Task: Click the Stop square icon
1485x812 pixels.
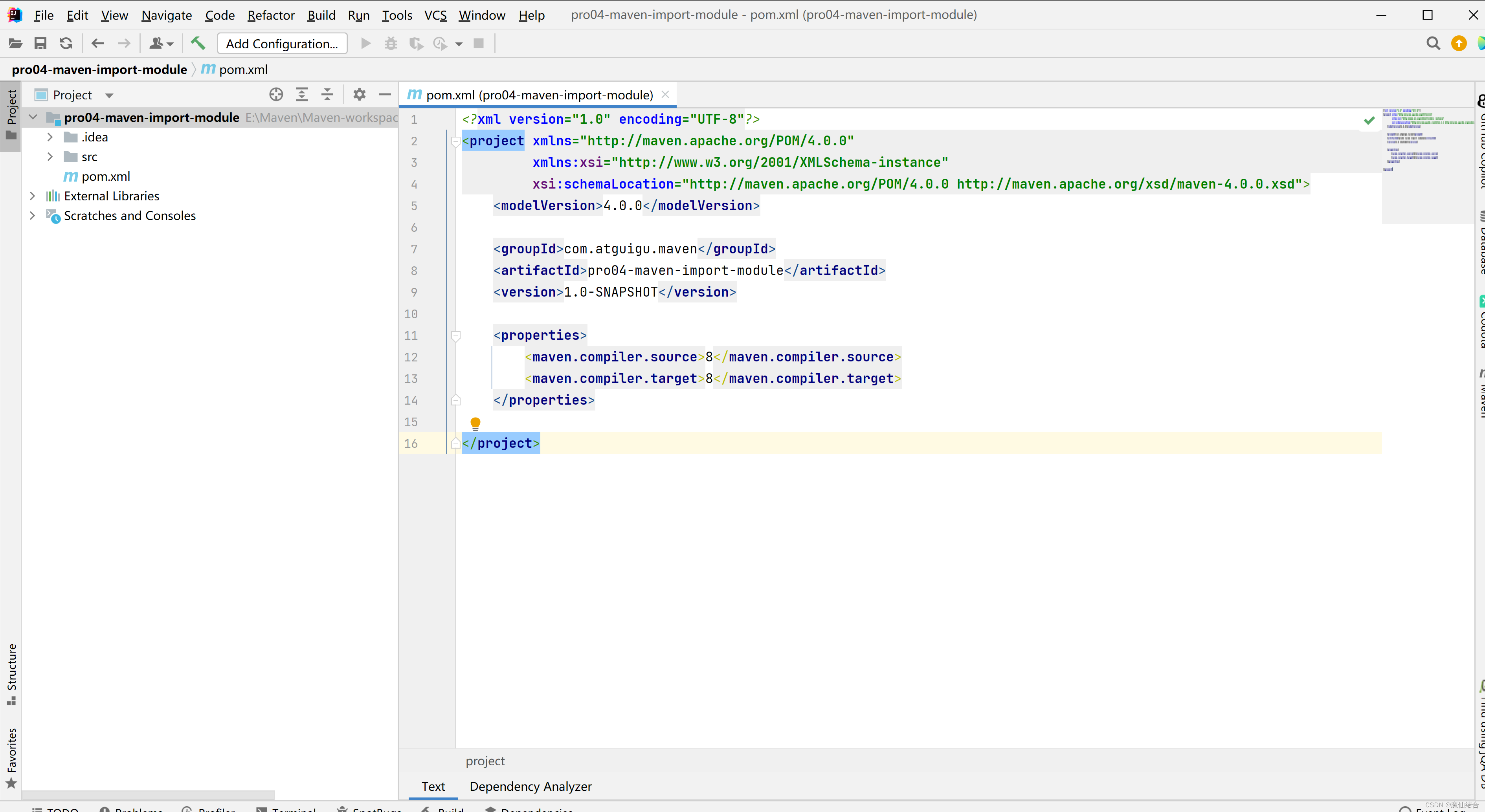Action: tap(479, 44)
